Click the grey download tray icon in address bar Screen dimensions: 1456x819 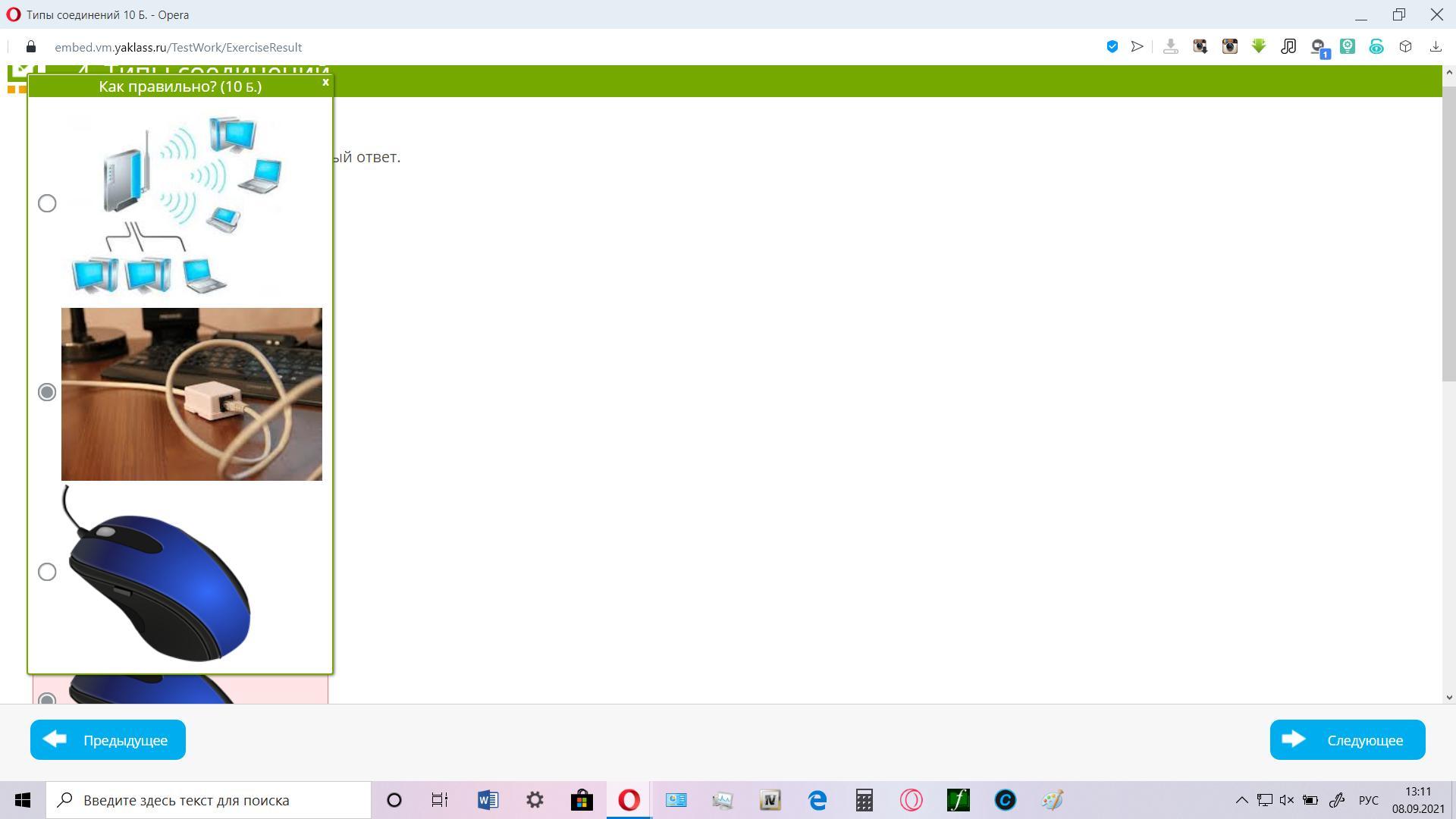1170,47
